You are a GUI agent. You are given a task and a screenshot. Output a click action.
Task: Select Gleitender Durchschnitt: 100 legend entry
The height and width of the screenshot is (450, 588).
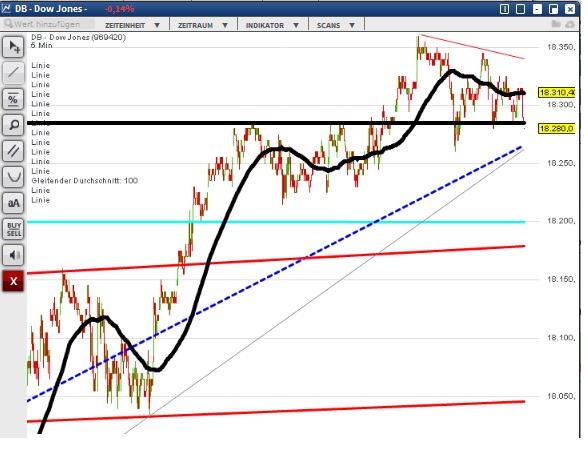(x=85, y=181)
